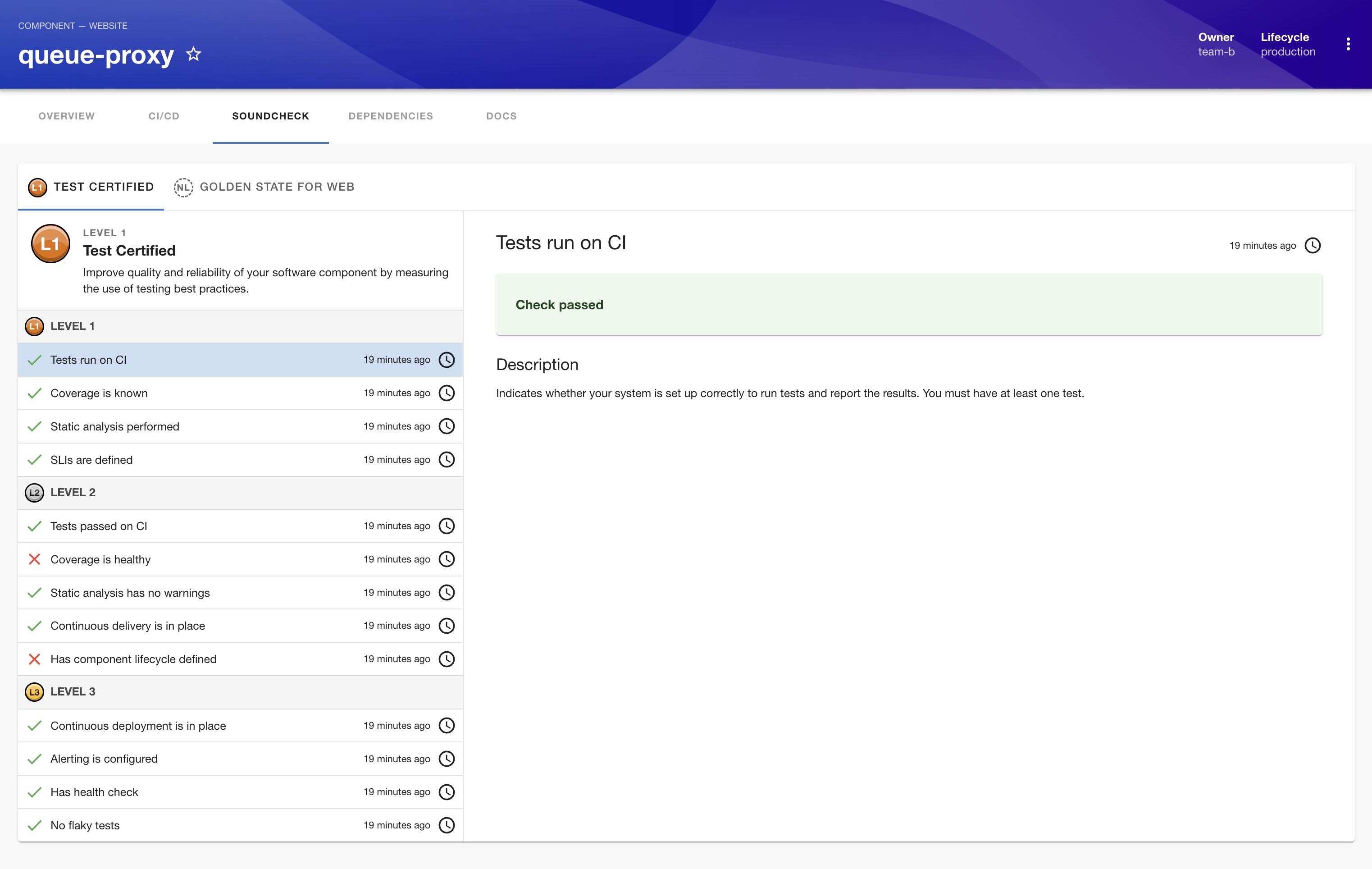Star the queue-proxy component as favorite

pos(194,54)
